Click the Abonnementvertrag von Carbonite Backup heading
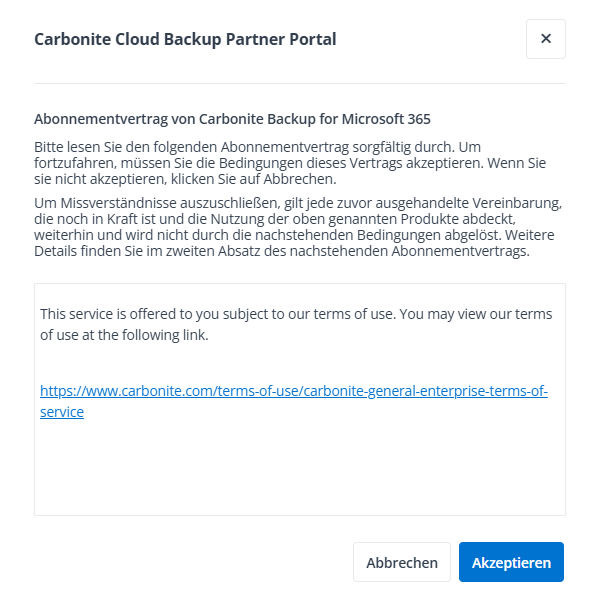The width and height of the screenshot is (601, 603). click(x=232, y=118)
